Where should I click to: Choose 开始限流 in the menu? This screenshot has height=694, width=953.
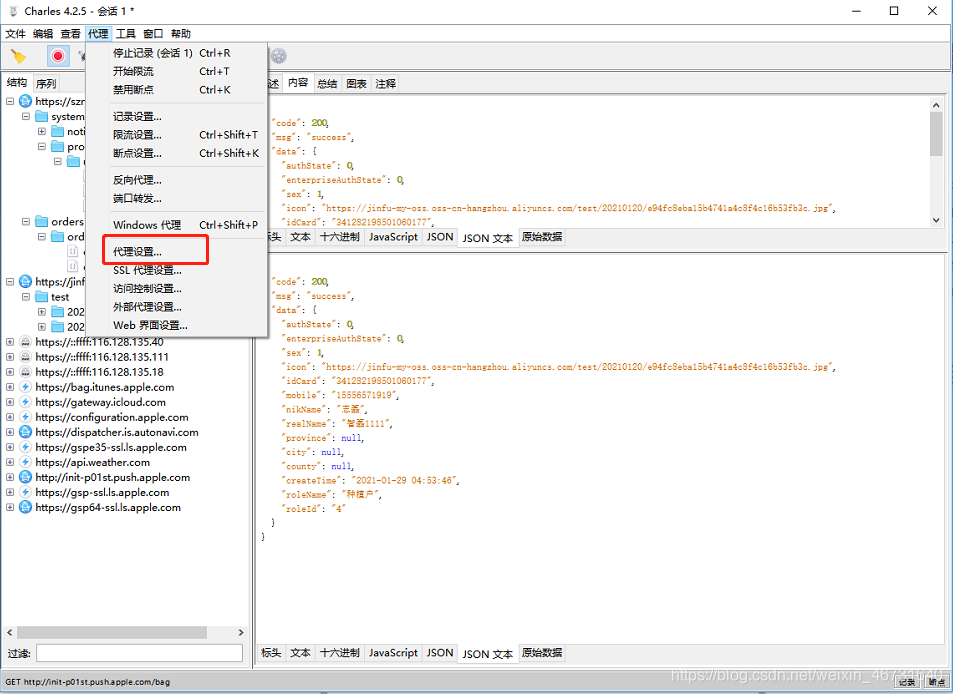coord(176,71)
